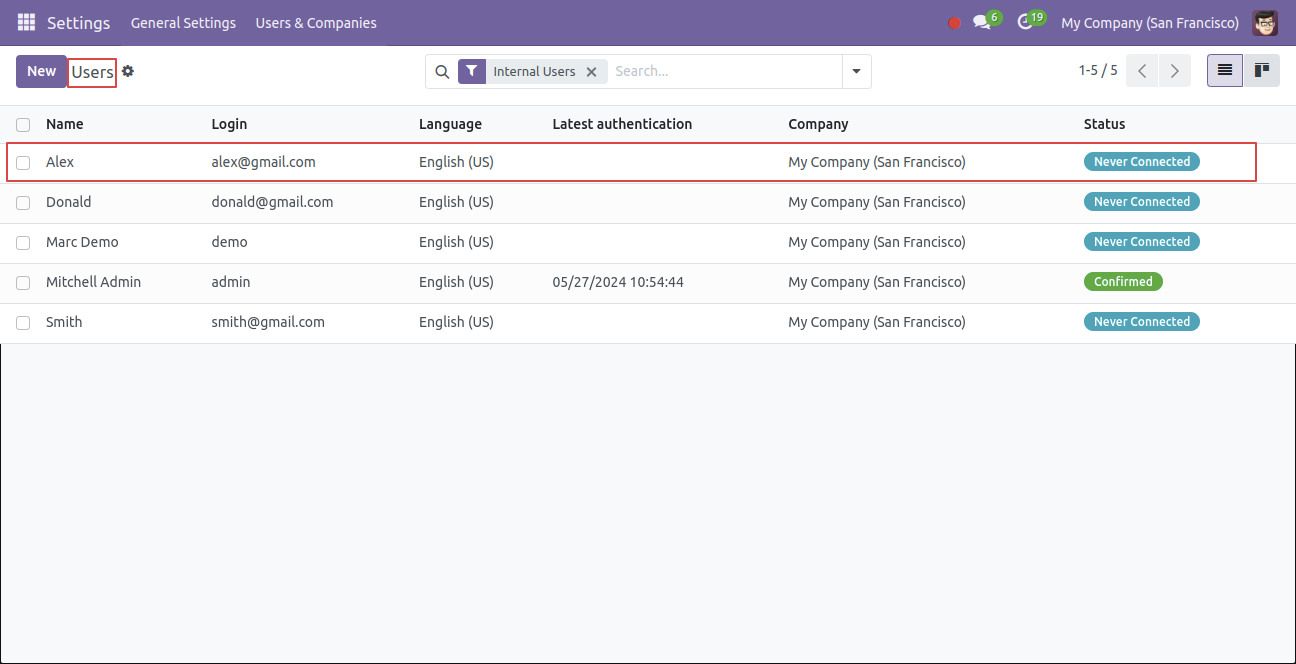Go to next page of users
The image size is (1296, 664).
coord(1175,71)
